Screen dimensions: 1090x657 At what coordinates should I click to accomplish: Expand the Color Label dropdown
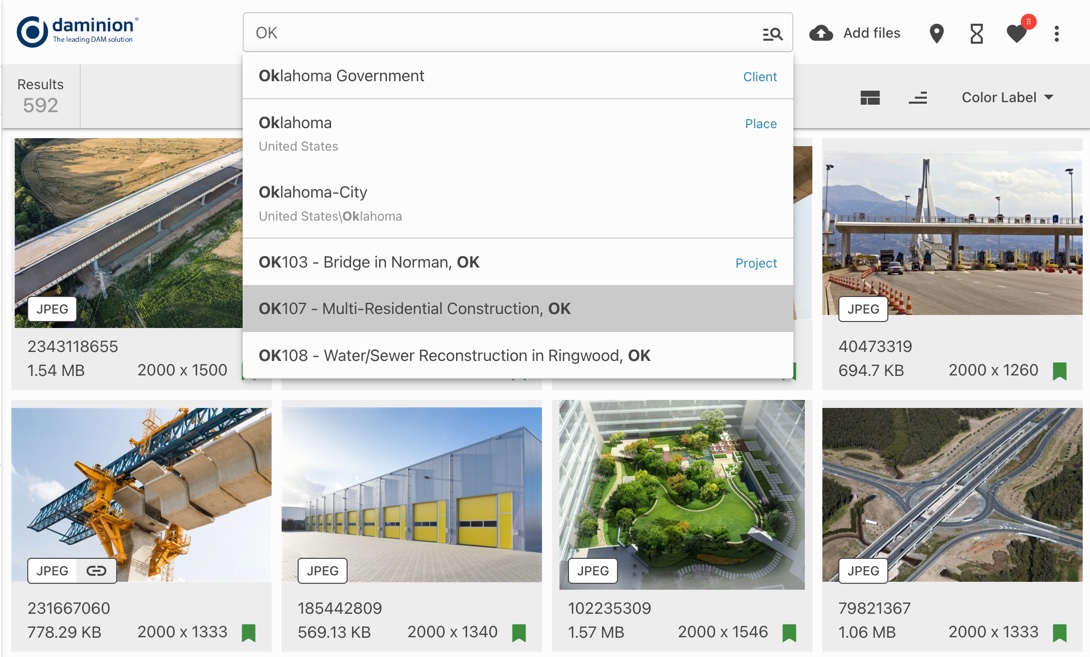[1007, 98]
